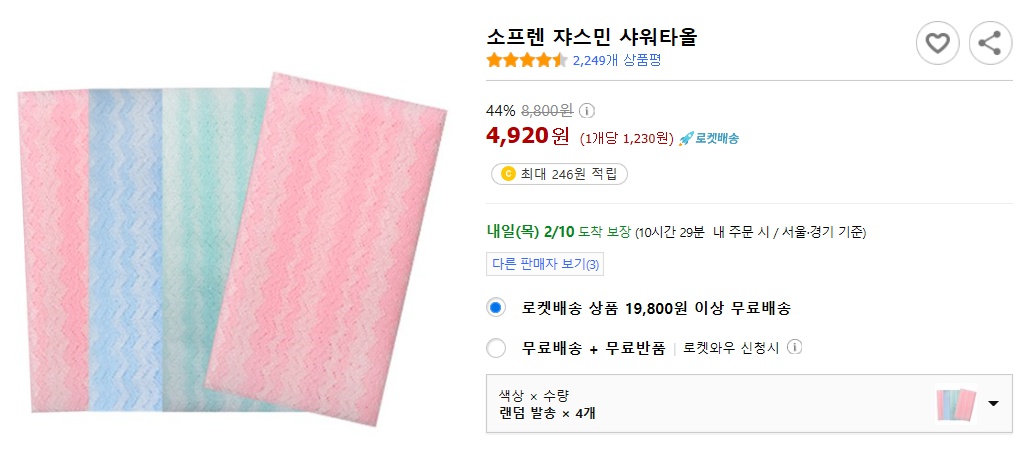
Task: Click 다른 판매자 보기(3) button
Action: tap(545, 265)
